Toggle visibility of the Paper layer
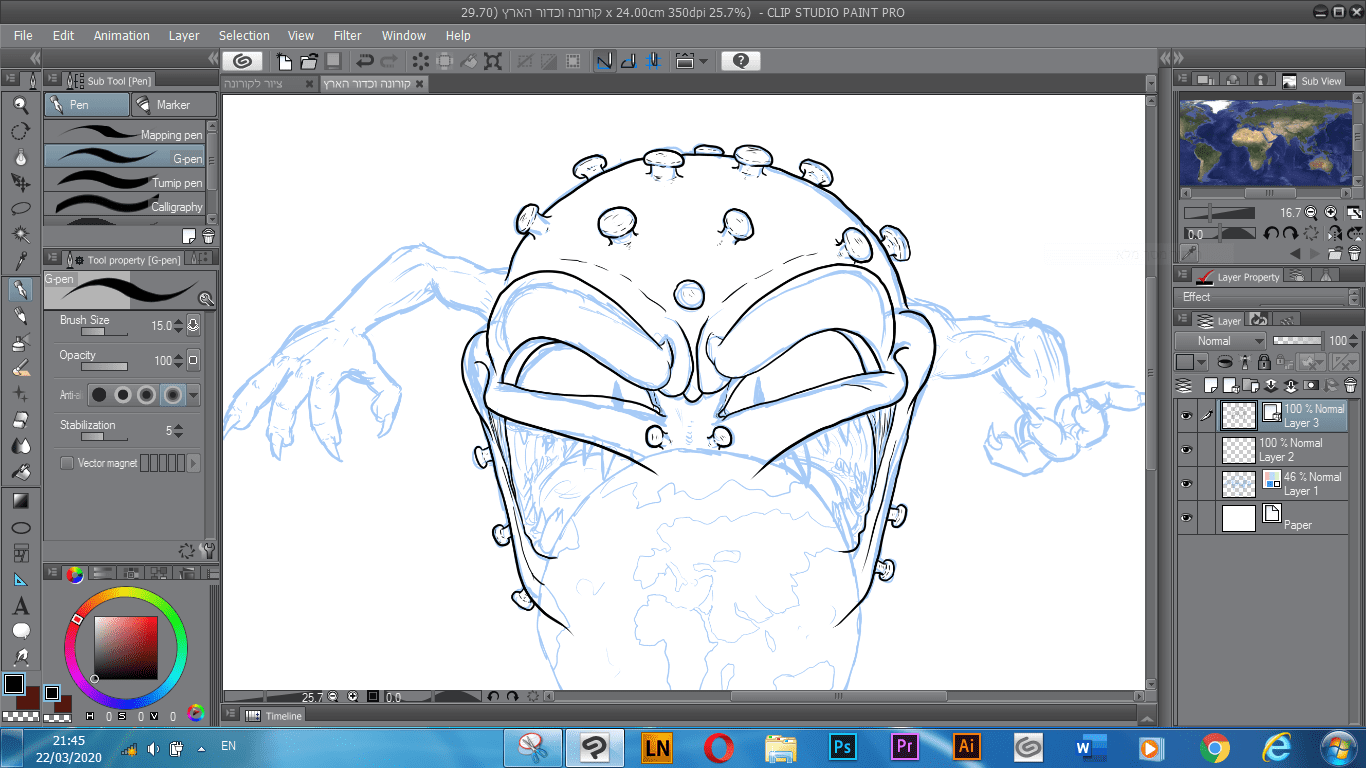 point(1186,518)
